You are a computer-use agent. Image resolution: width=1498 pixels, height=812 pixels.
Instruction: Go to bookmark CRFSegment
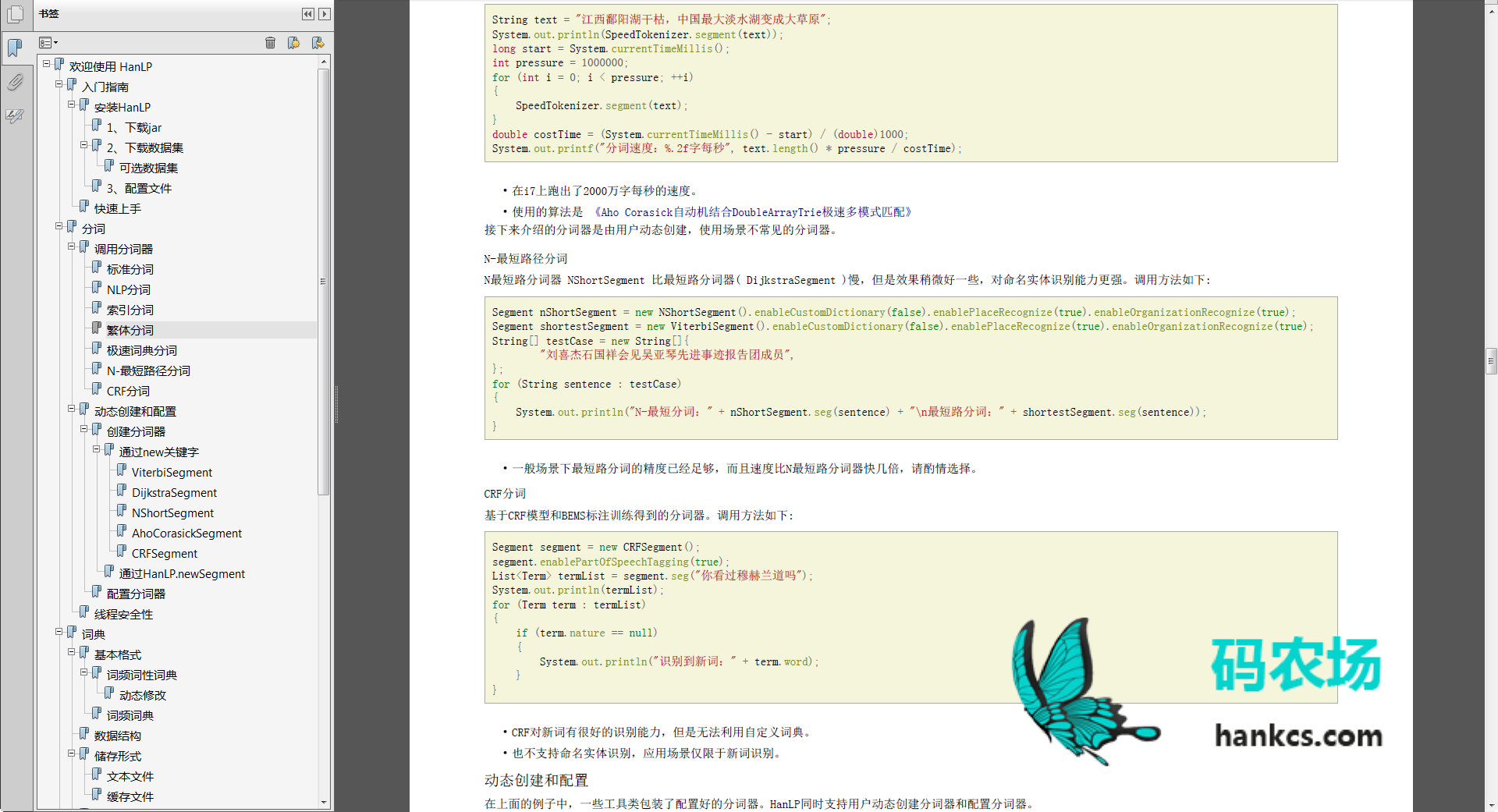point(165,554)
